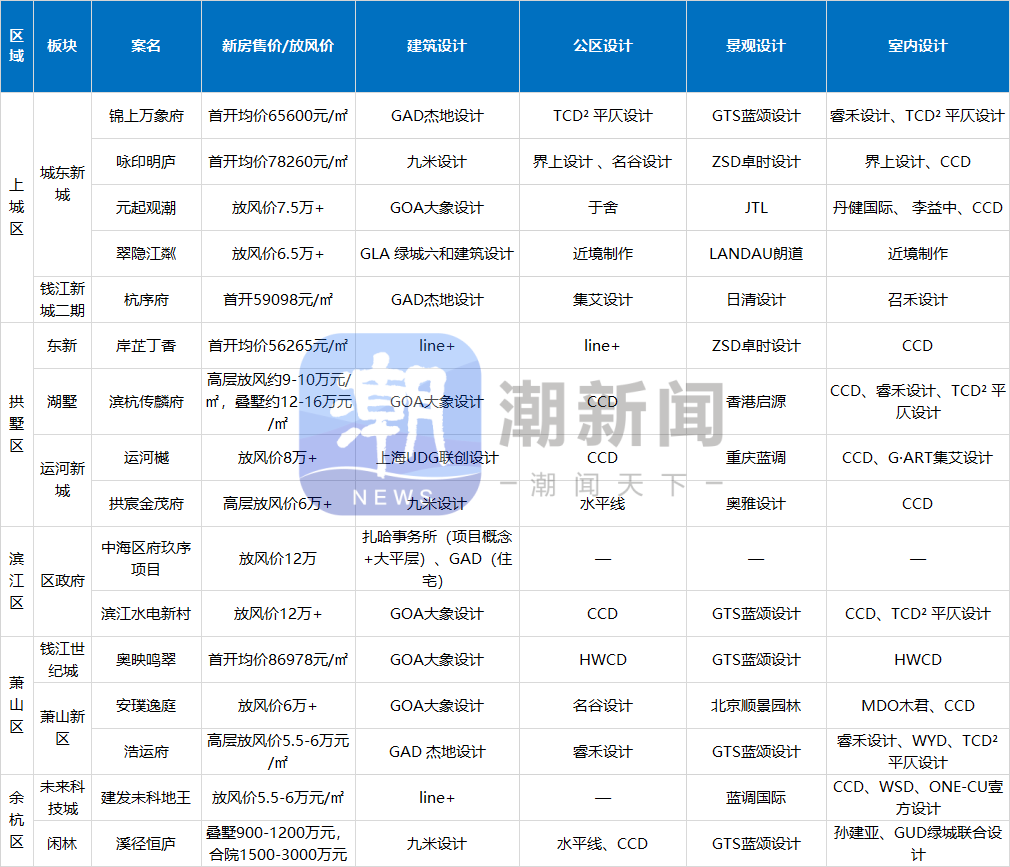Select the '滨江区' region cell

point(17,582)
